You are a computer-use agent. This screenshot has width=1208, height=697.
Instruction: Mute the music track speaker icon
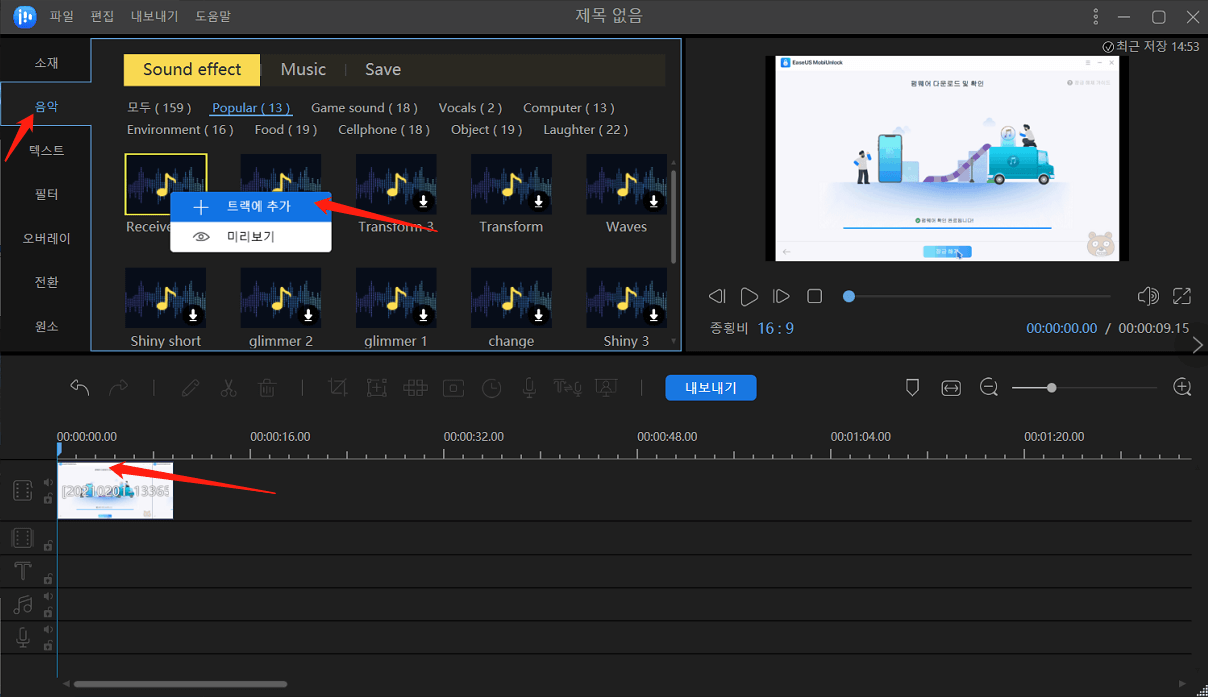[x=48, y=597]
